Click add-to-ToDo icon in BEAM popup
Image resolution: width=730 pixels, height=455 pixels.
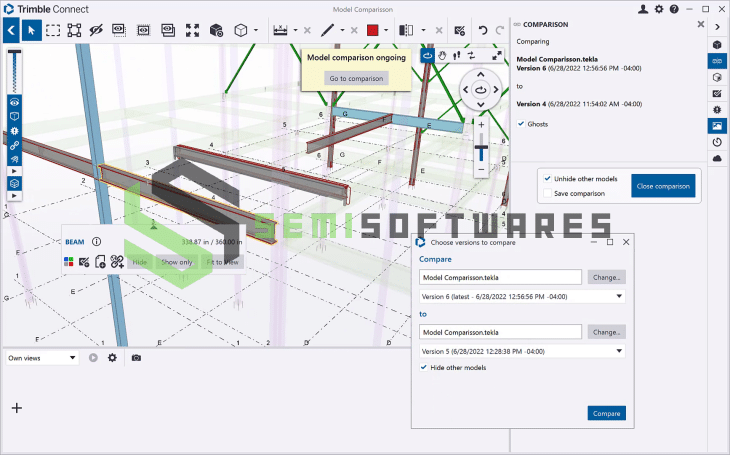point(84,262)
